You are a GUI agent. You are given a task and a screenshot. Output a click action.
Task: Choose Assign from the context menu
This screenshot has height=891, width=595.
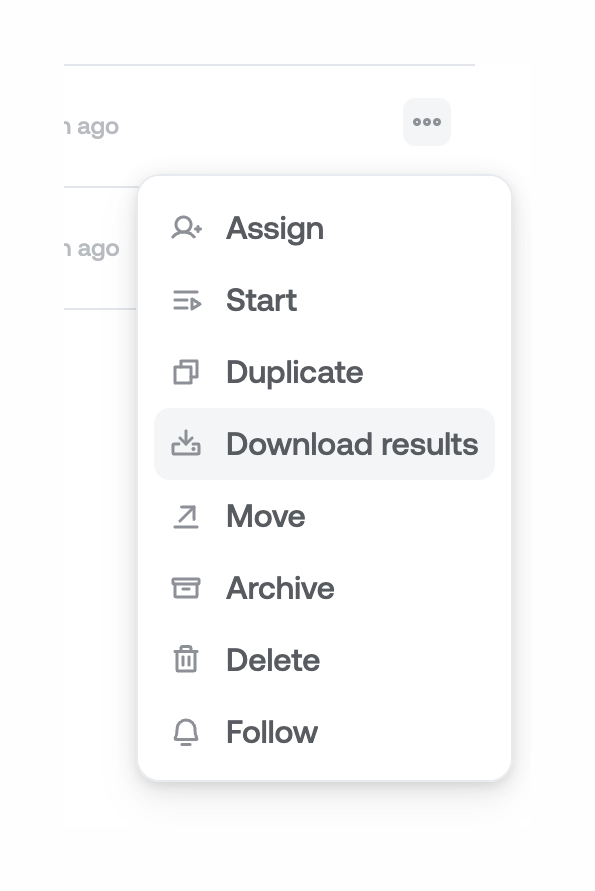click(x=275, y=228)
